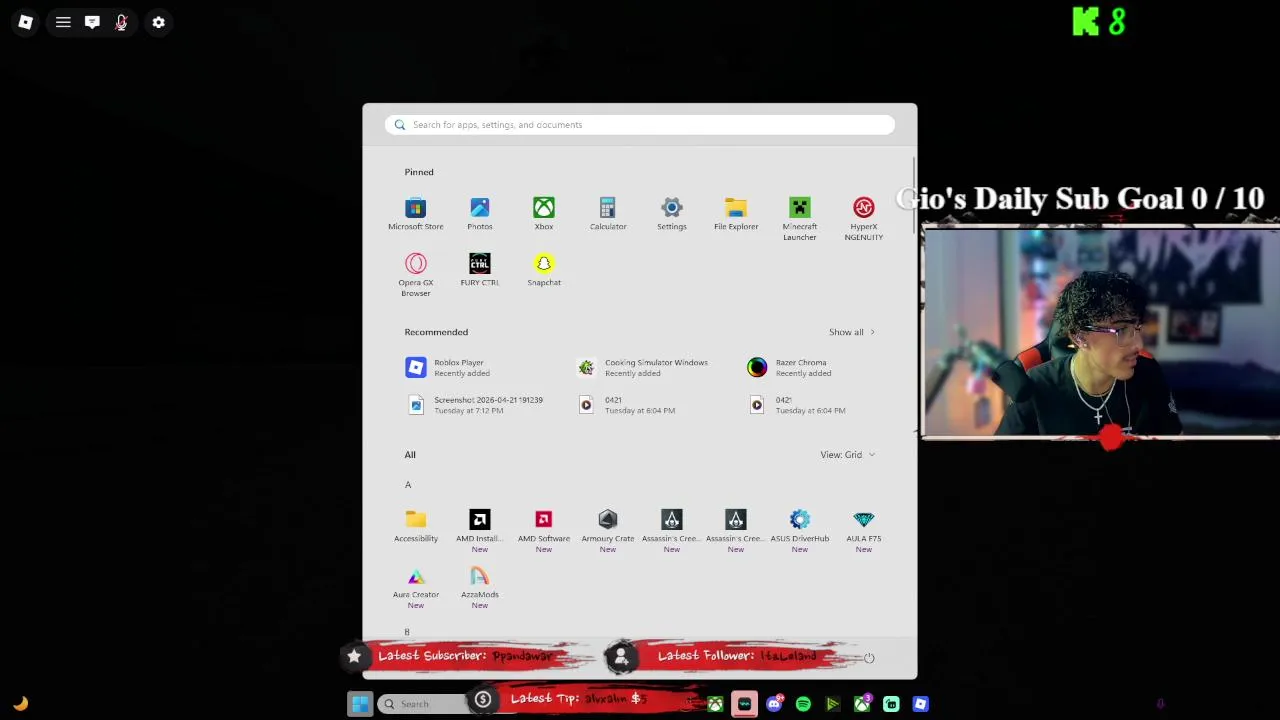Open the pinned Photos app
The width and height of the screenshot is (1280, 720).
tap(480, 214)
